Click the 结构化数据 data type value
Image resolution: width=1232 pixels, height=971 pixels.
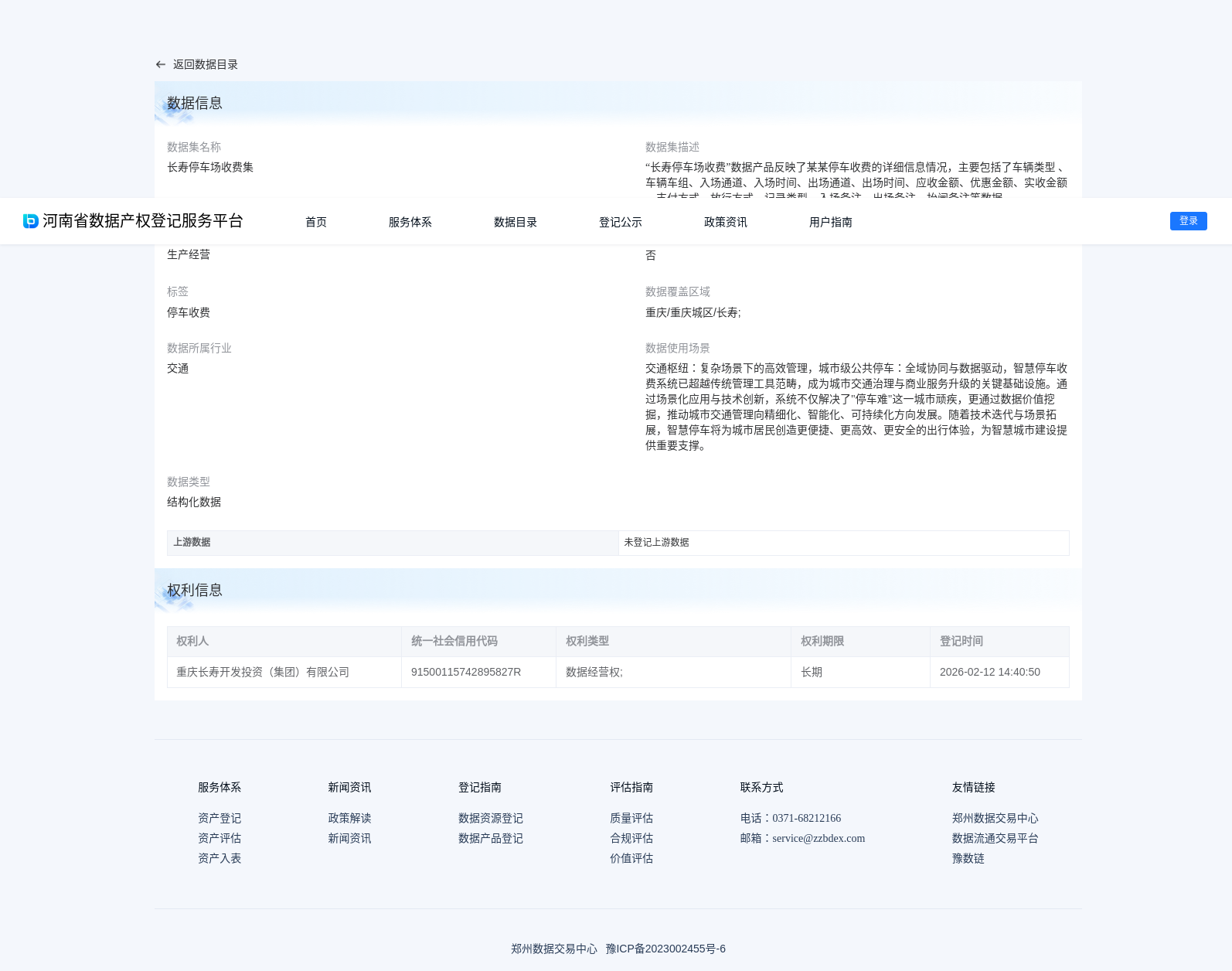coord(194,502)
